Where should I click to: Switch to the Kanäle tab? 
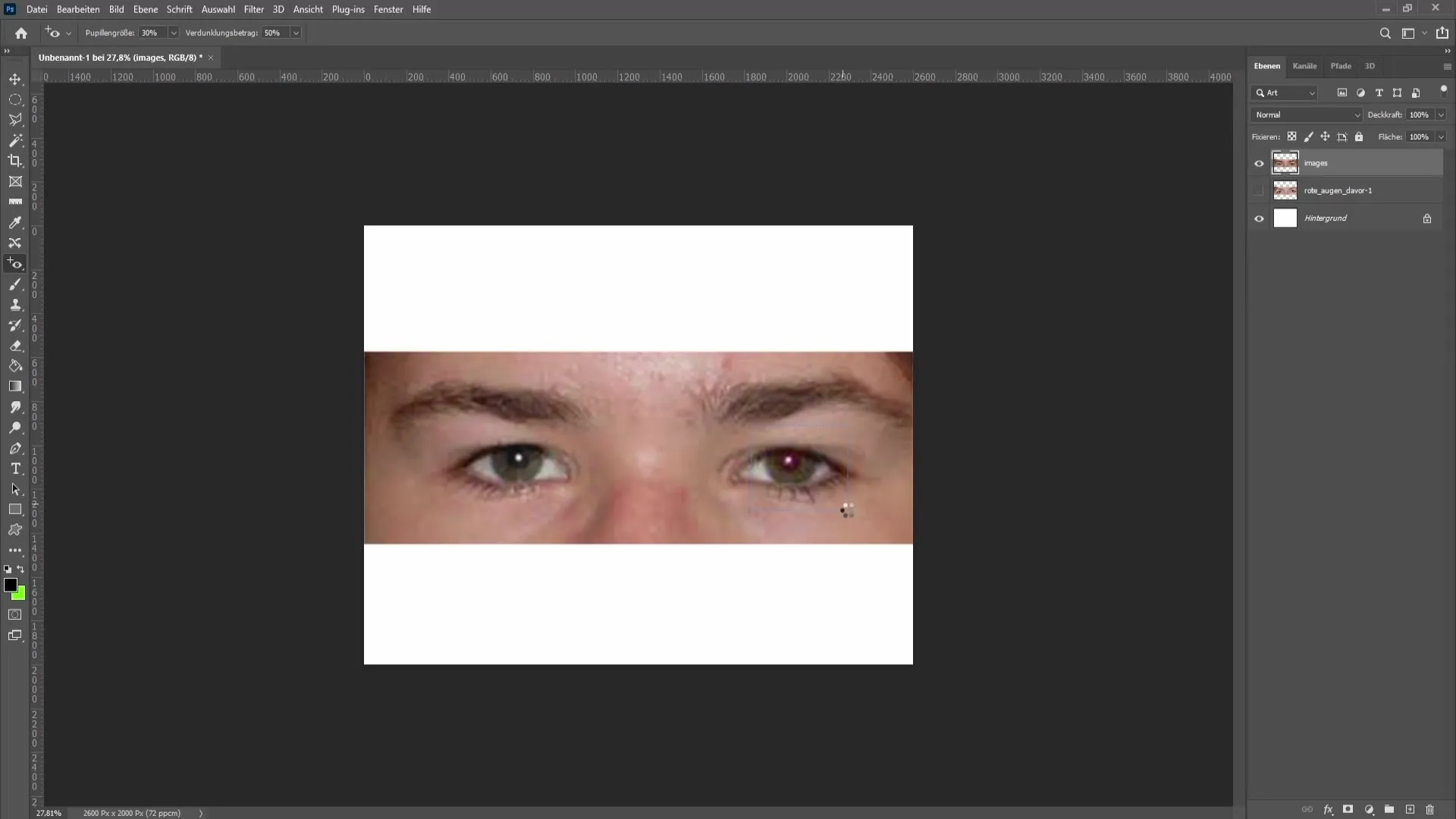tap(1304, 65)
